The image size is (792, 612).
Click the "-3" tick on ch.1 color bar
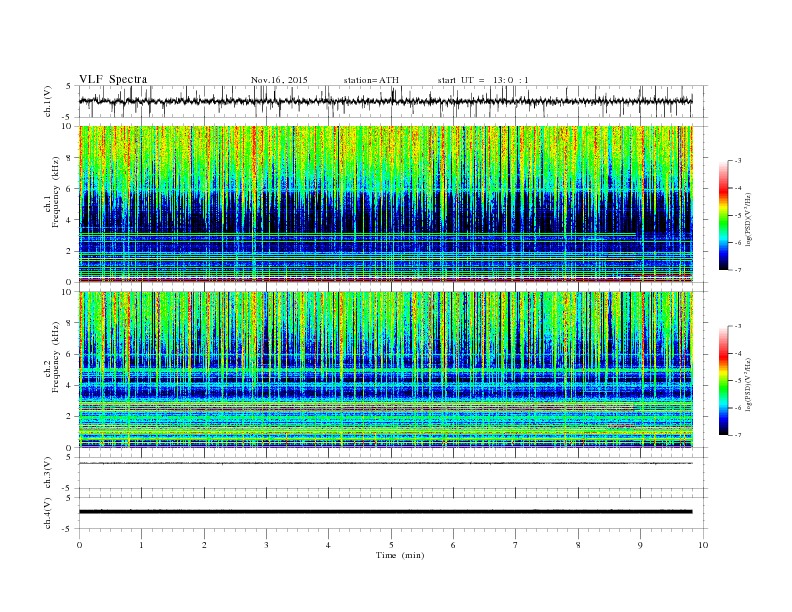click(738, 161)
